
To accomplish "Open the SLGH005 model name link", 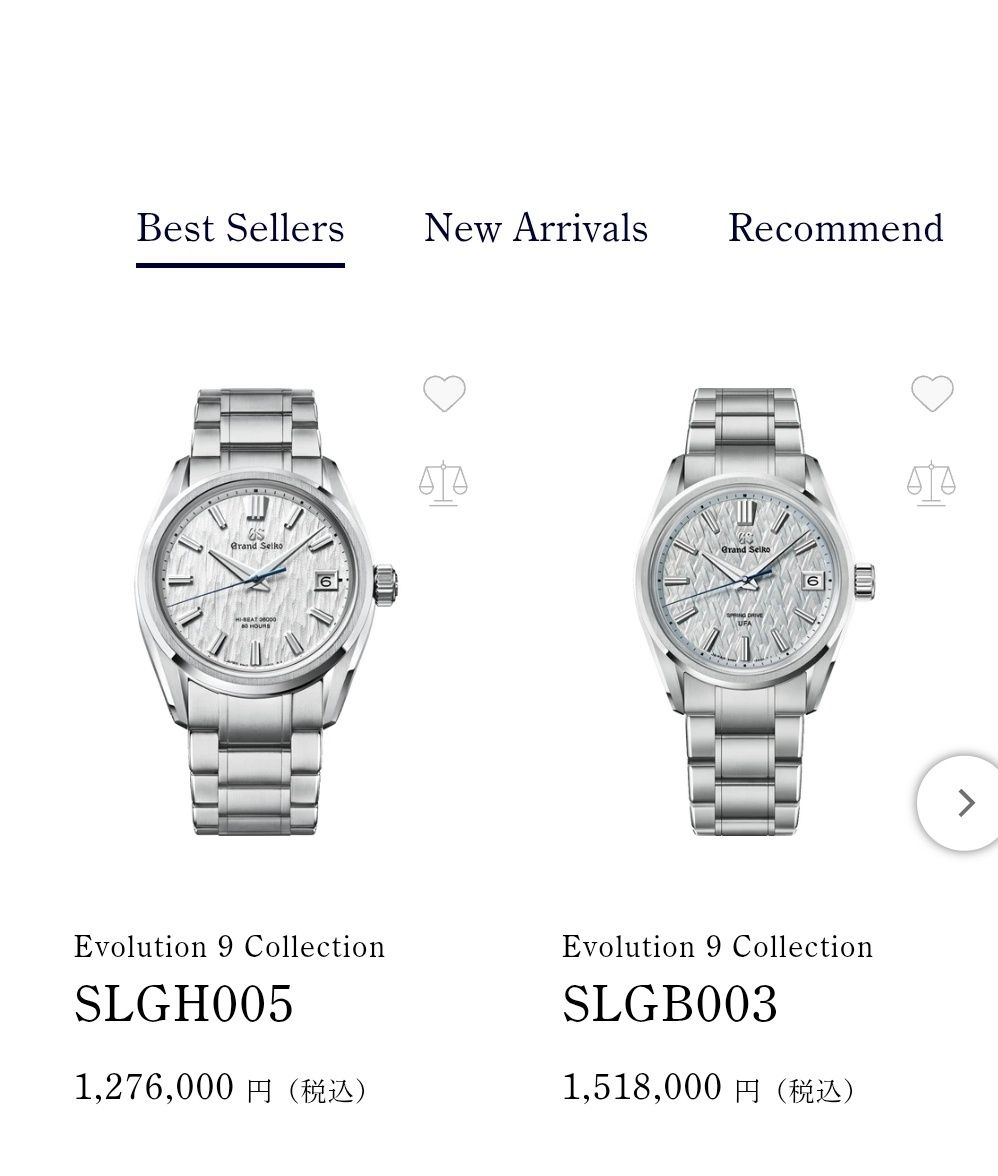I will [x=184, y=1004].
